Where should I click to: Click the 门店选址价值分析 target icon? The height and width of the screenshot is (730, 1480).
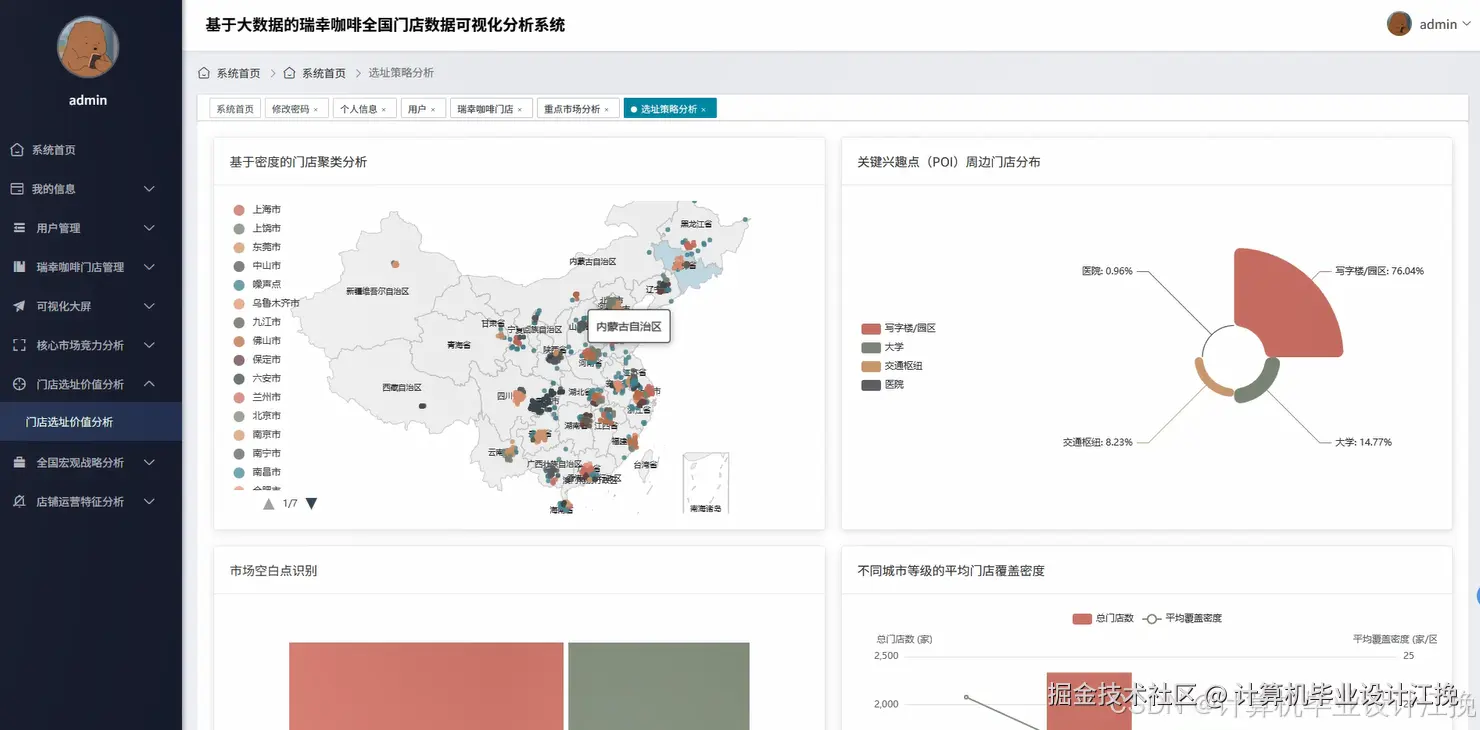19,384
